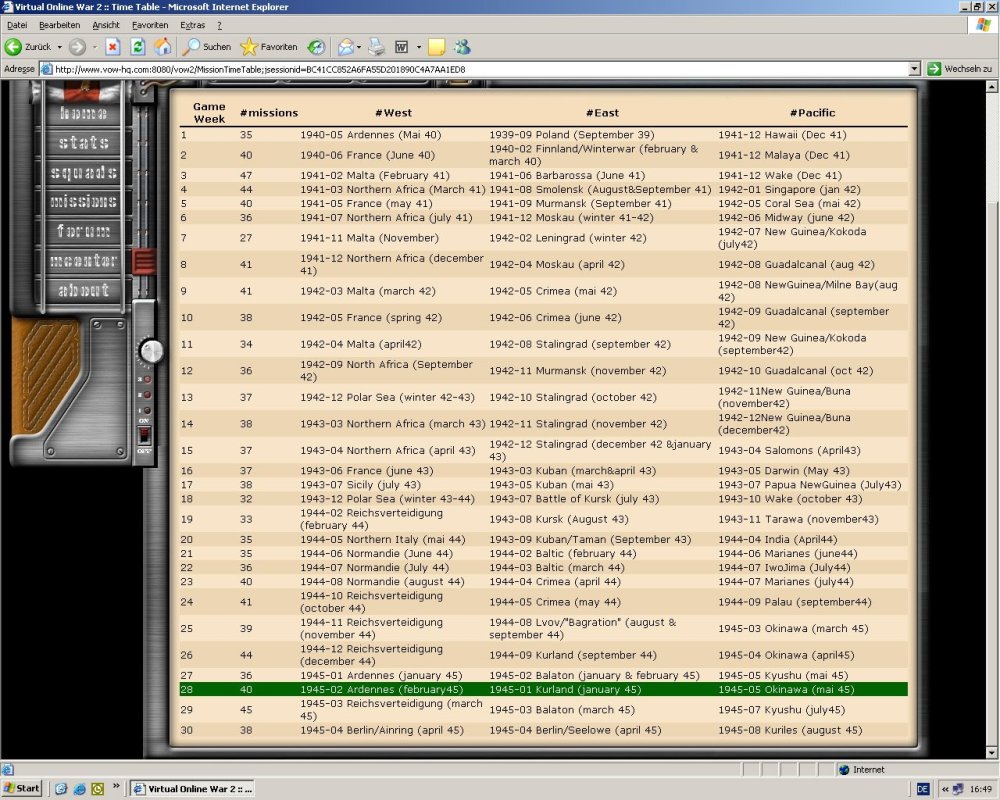
Task: Open the Extras menu
Action: (x=192, y=24)
